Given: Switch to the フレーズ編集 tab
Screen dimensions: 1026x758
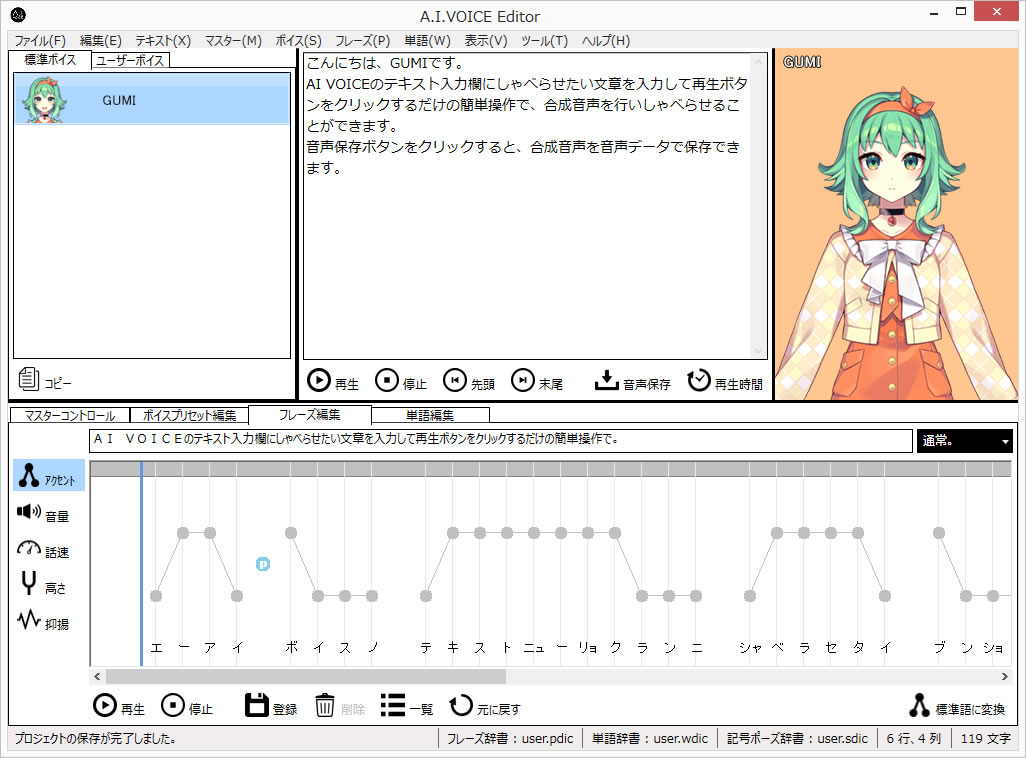Looking at the screenshot, I should [310, 414].
